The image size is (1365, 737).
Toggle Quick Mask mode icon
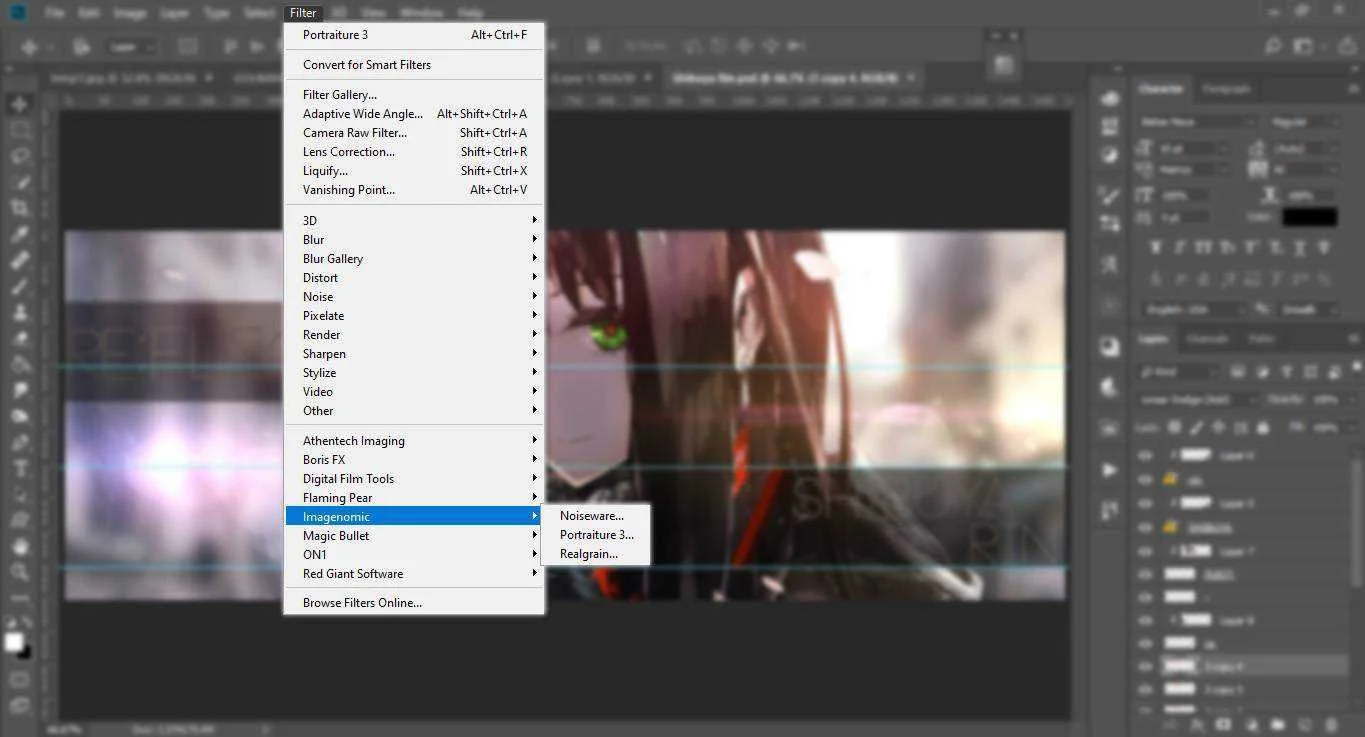(x=19, y=680)
